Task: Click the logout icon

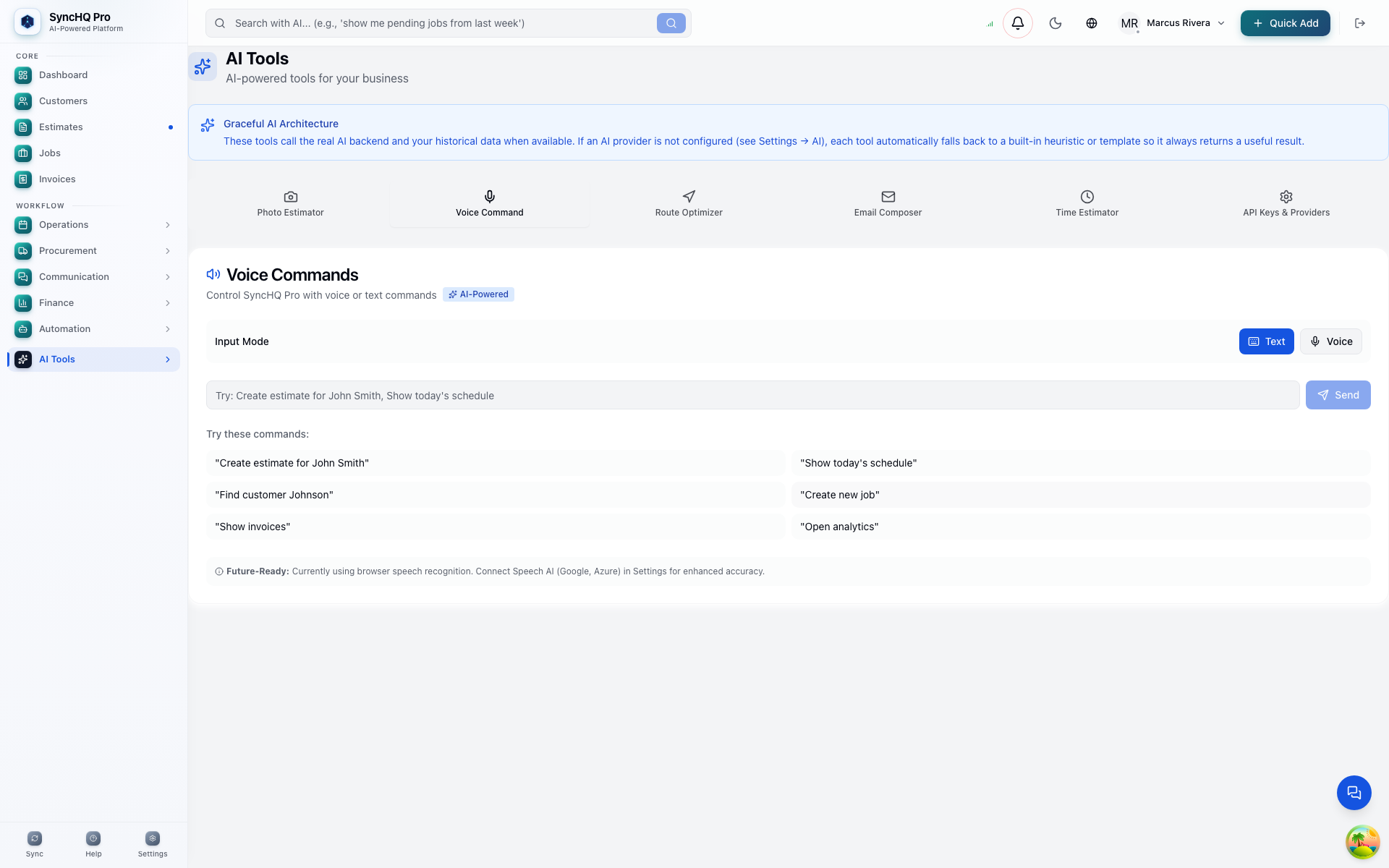Action: (x=1360, y=23)
